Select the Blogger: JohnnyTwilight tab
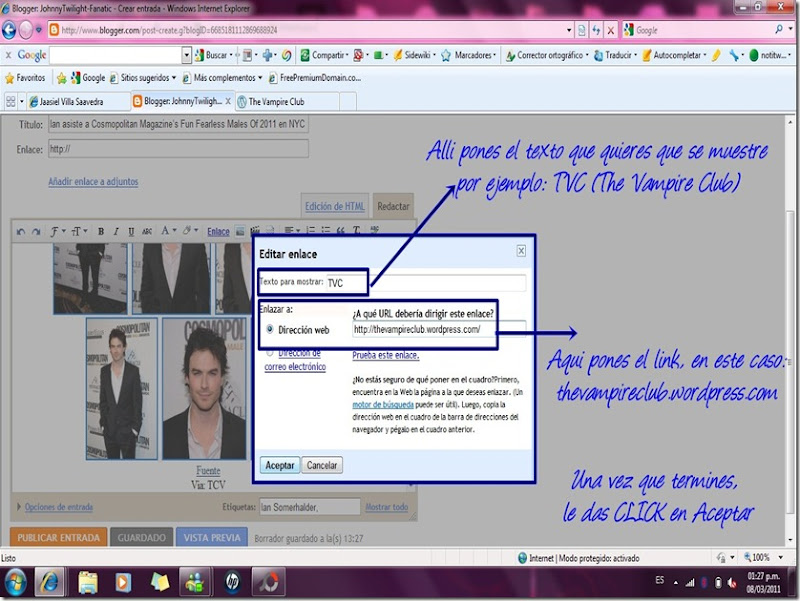800x601 pixels. pos(181,102)
